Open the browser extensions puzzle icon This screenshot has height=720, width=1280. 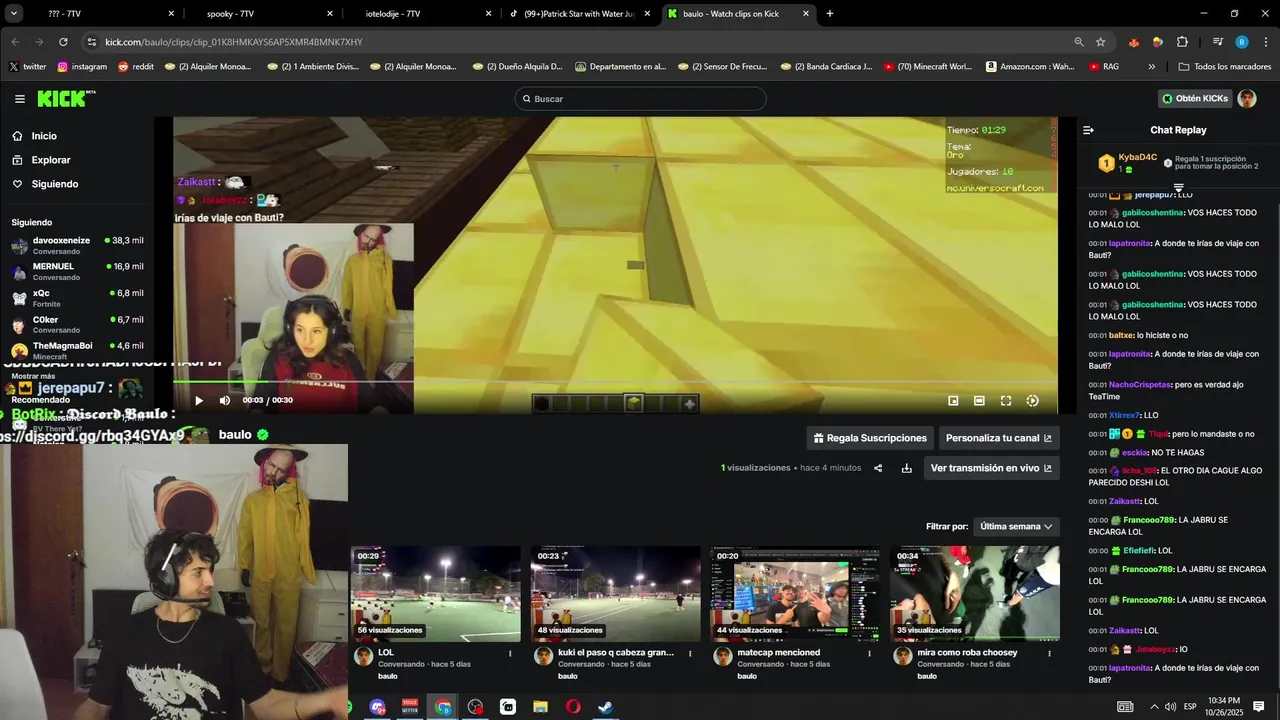coord(1183,42)
